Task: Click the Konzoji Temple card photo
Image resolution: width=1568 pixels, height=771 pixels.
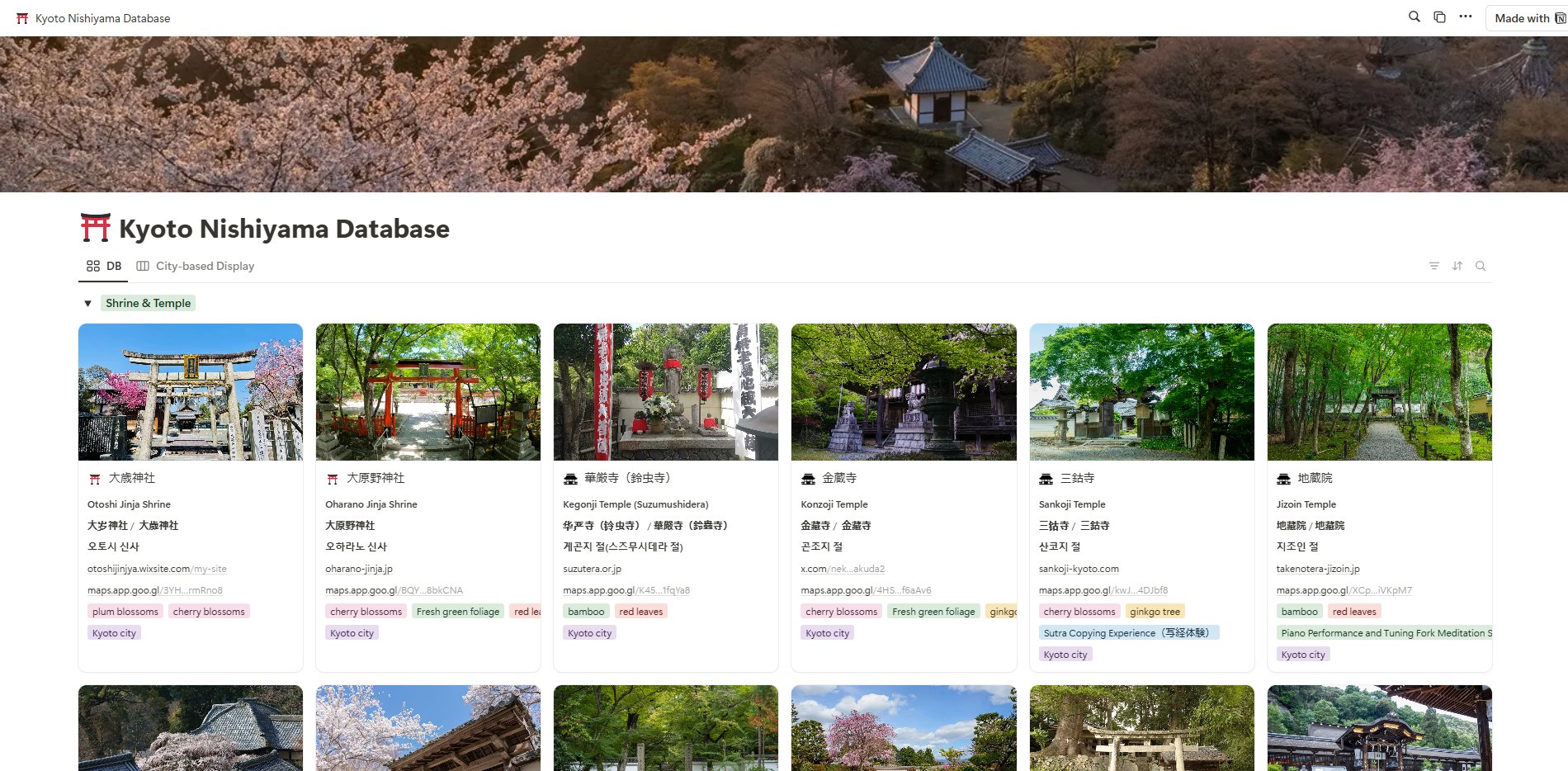Action: (x=904, y=392)
